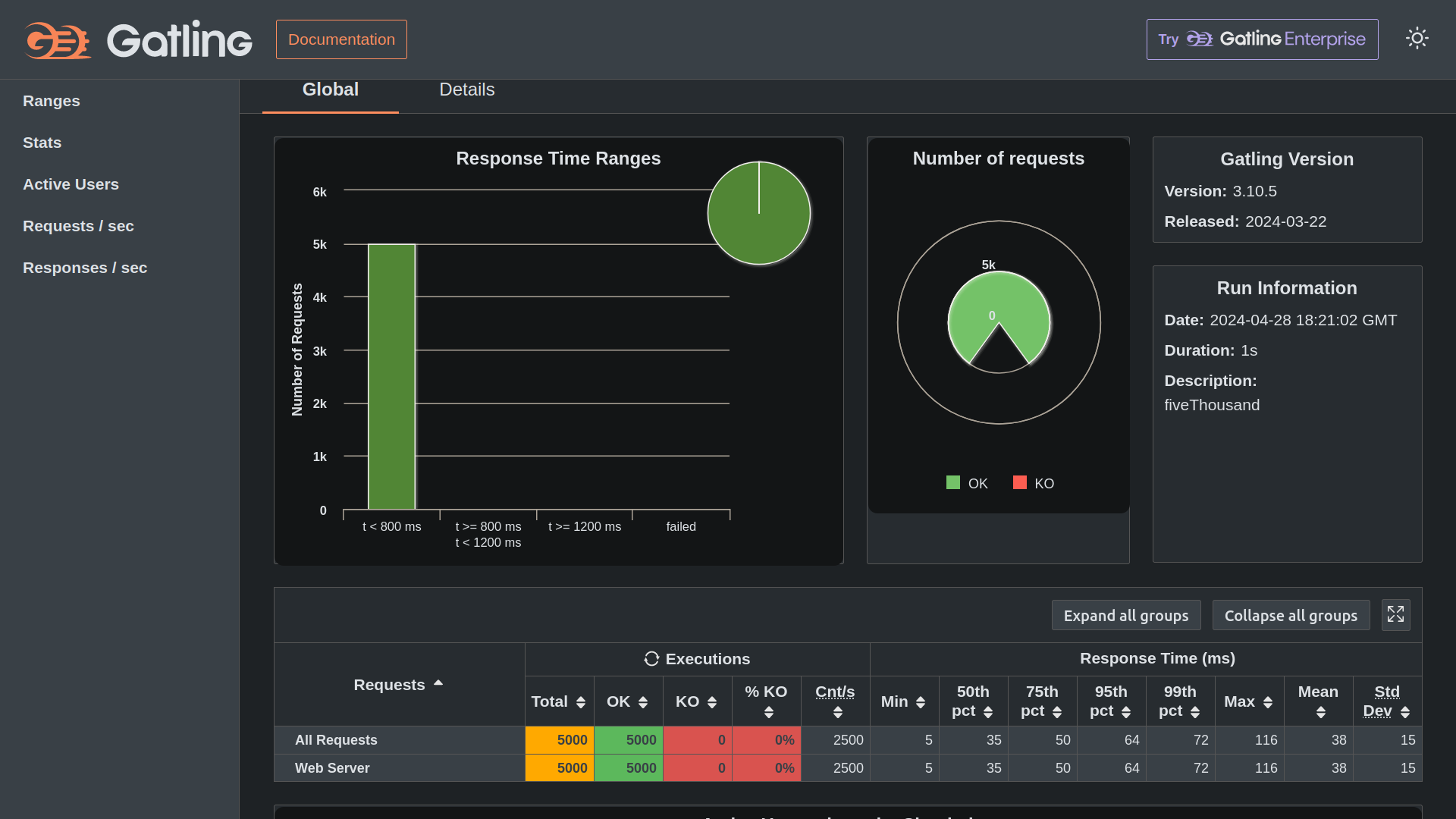The width and height of the screenshot is (1456, 819).
Task: Click Expand all groups button
Action: tap(1126, 615)
